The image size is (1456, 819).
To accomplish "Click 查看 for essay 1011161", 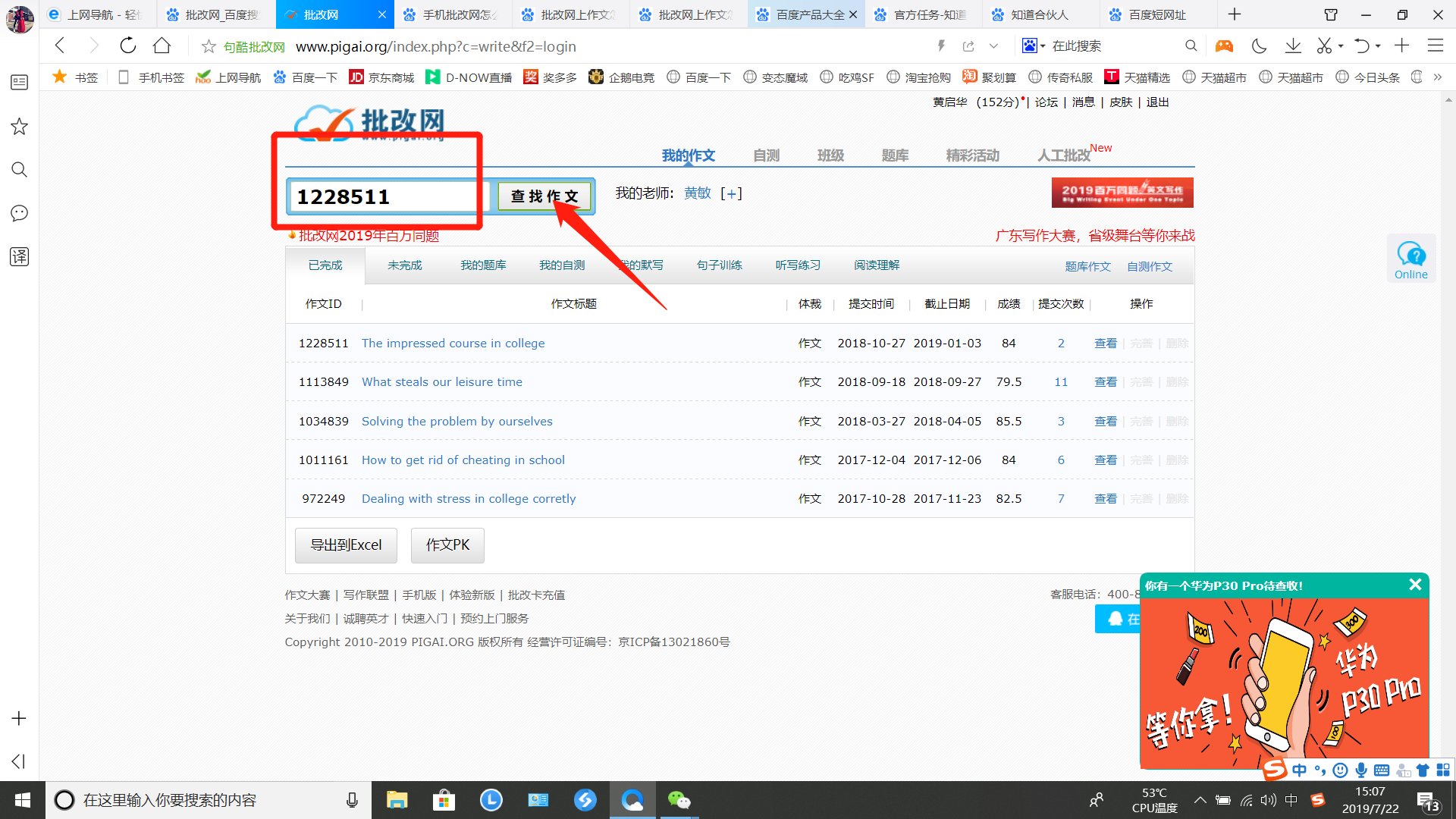I will (x=1106, y=460).
